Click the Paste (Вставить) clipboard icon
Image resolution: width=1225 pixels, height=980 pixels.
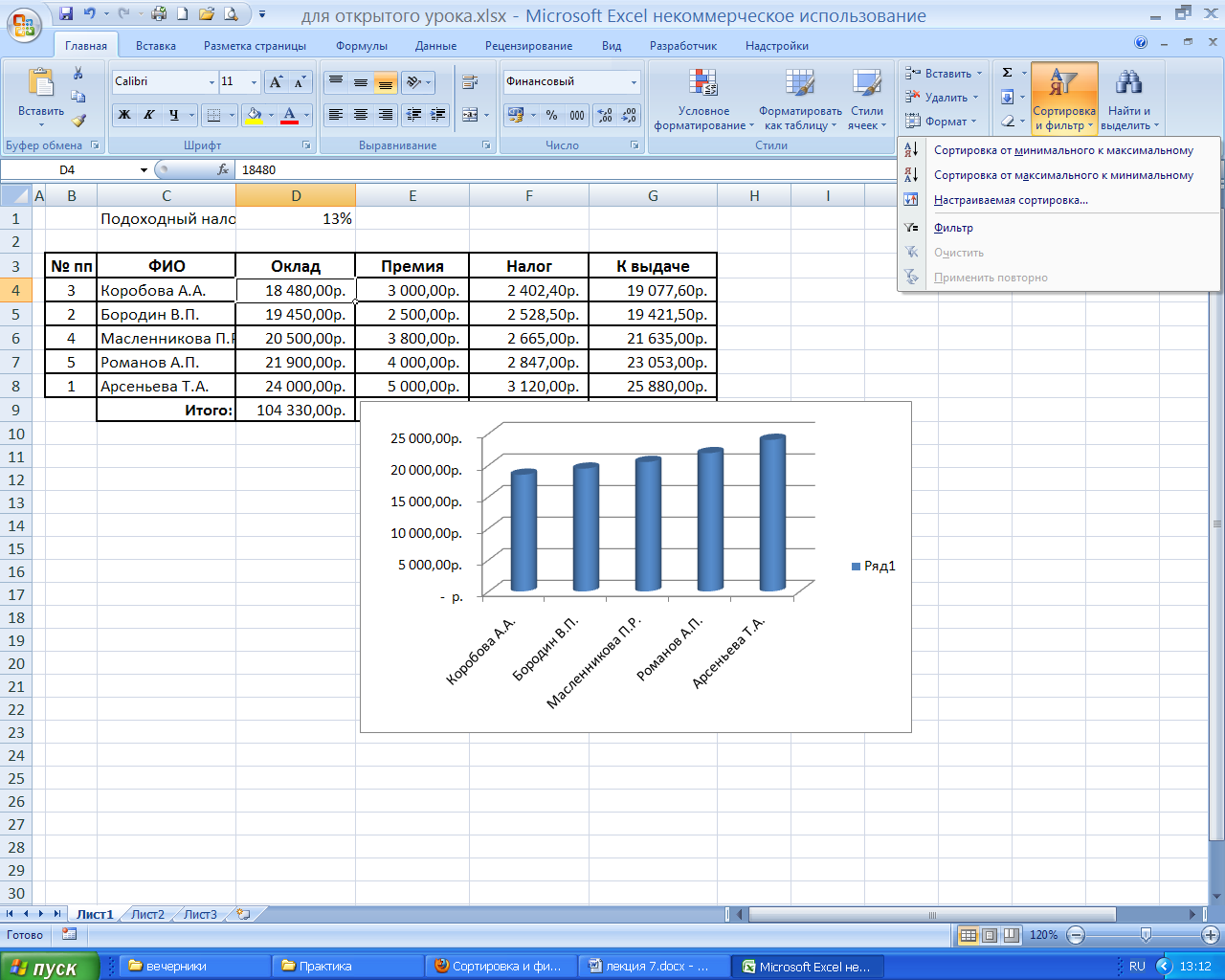click(40, 86)
